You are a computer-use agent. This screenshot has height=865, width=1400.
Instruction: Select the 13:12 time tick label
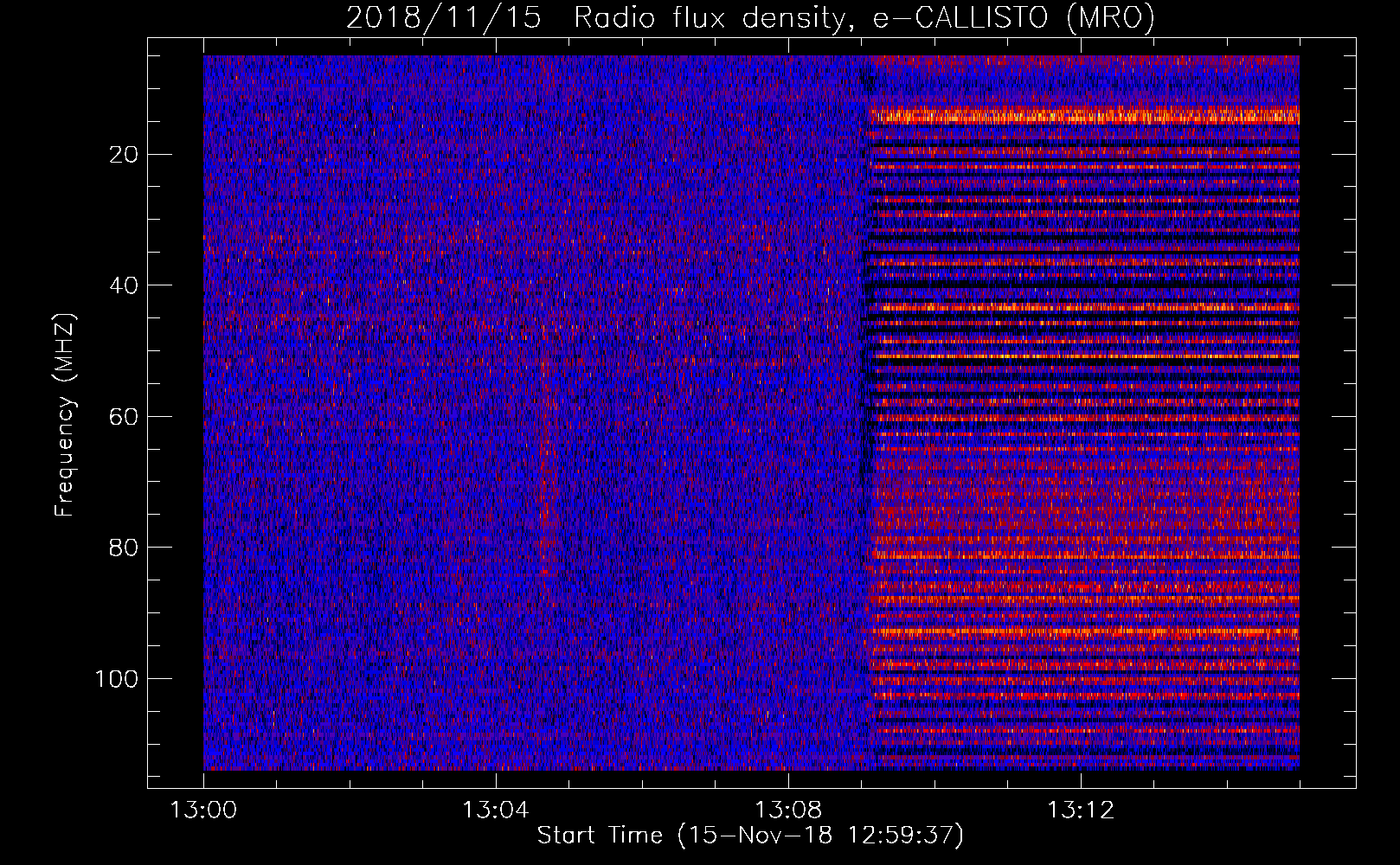(x=1081, y=811)
